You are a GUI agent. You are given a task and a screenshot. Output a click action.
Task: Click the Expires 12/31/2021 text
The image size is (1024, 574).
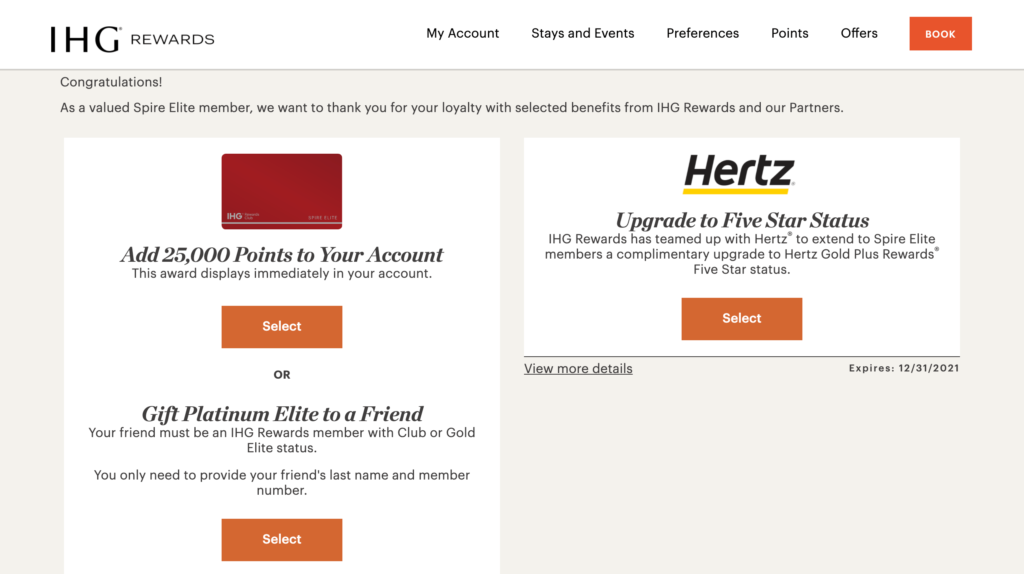[904, 368]
